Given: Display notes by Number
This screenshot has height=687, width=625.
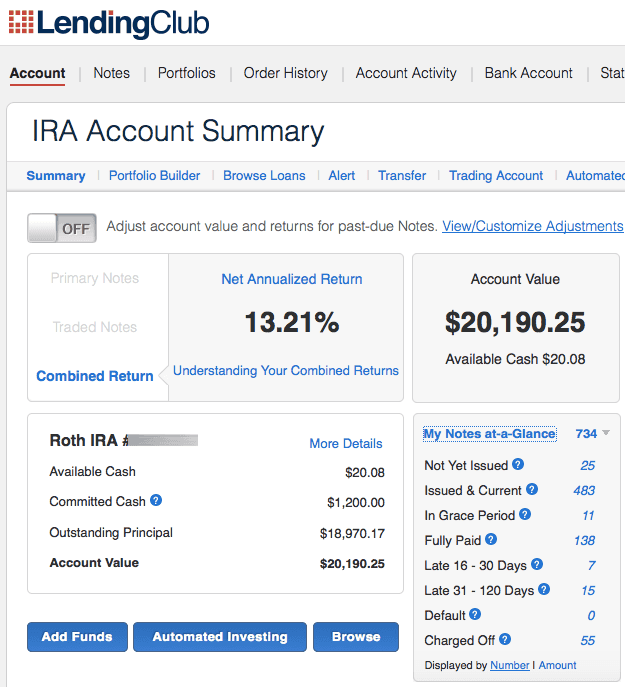Looking at the screenshot, I should coord(510,665).
